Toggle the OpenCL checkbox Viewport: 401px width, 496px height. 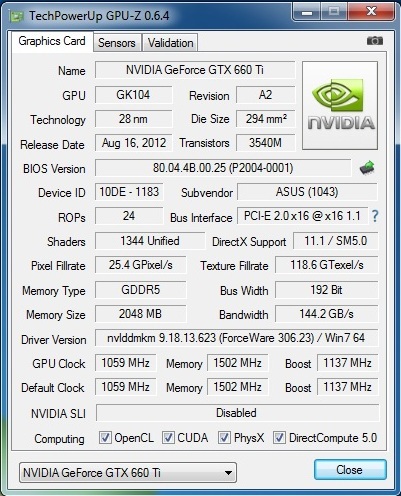[105, 437]
